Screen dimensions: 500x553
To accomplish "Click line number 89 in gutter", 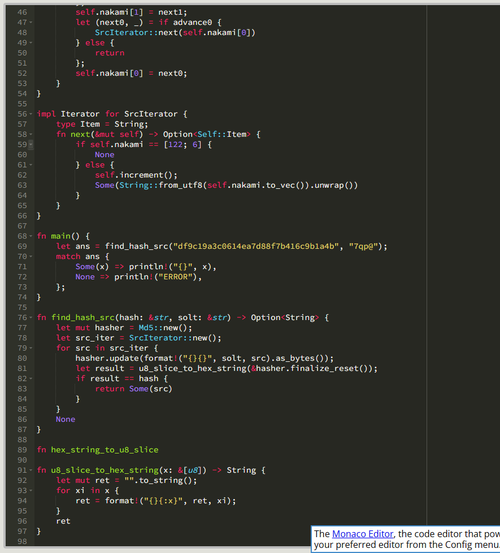I will click(22, 450).
